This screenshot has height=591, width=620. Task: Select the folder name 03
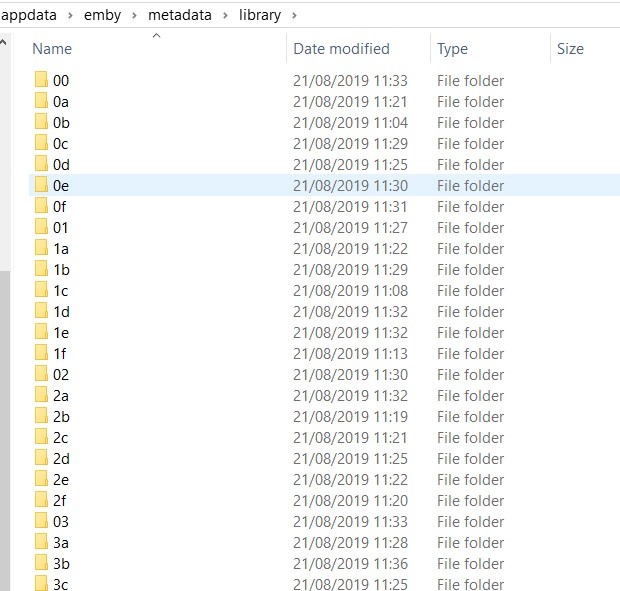[61, 521]
